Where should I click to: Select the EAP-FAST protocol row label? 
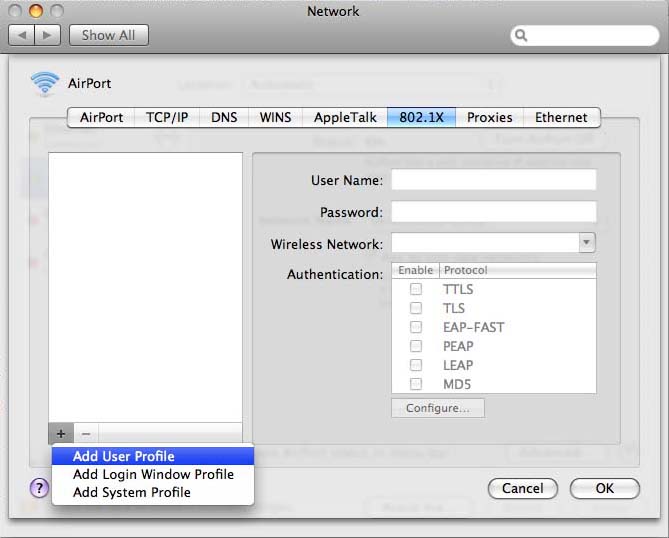pyautogui.click(x=474, y=327)
